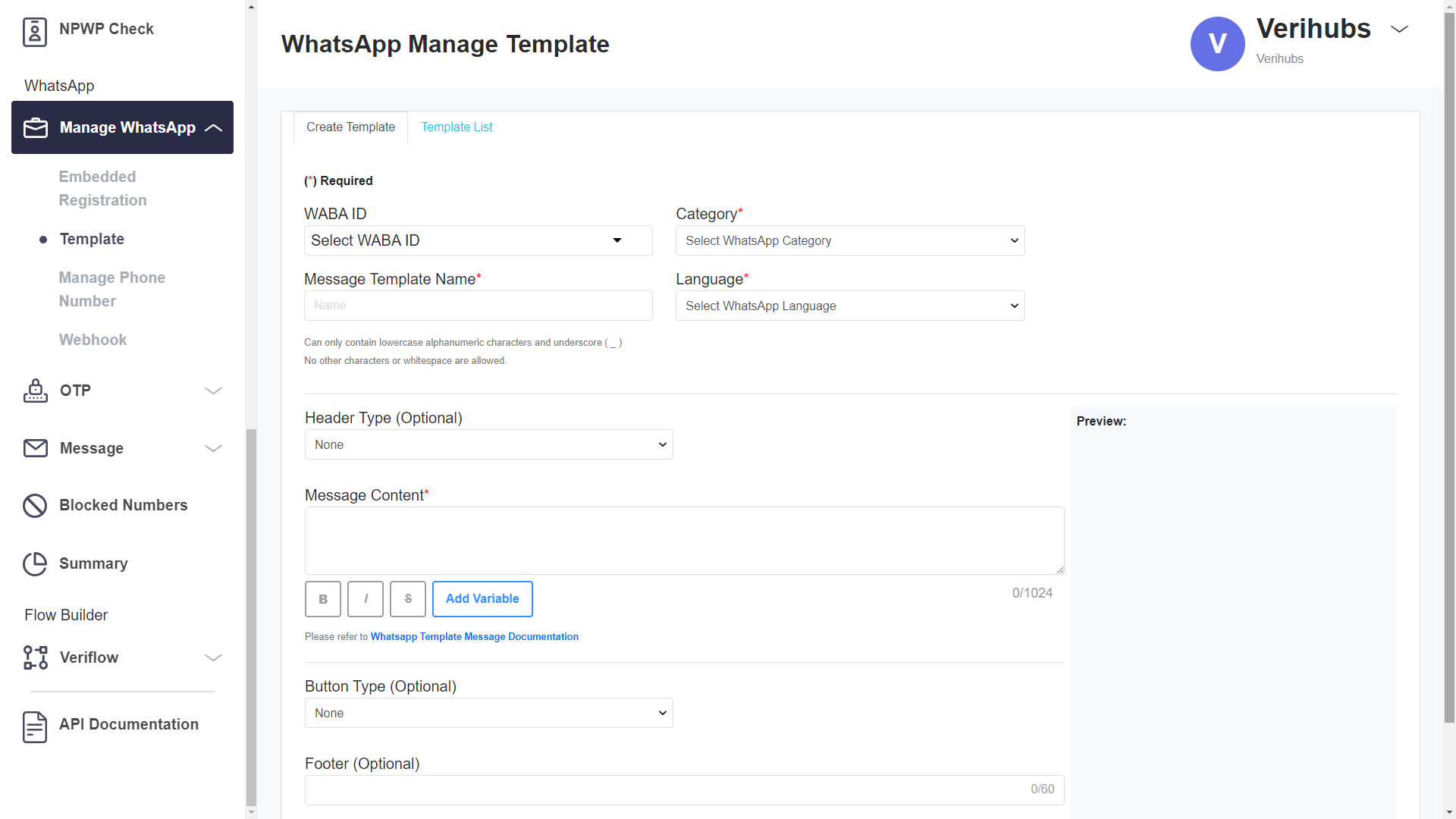Click the Manage WhatsApp briefcase icon

[36, 128]
